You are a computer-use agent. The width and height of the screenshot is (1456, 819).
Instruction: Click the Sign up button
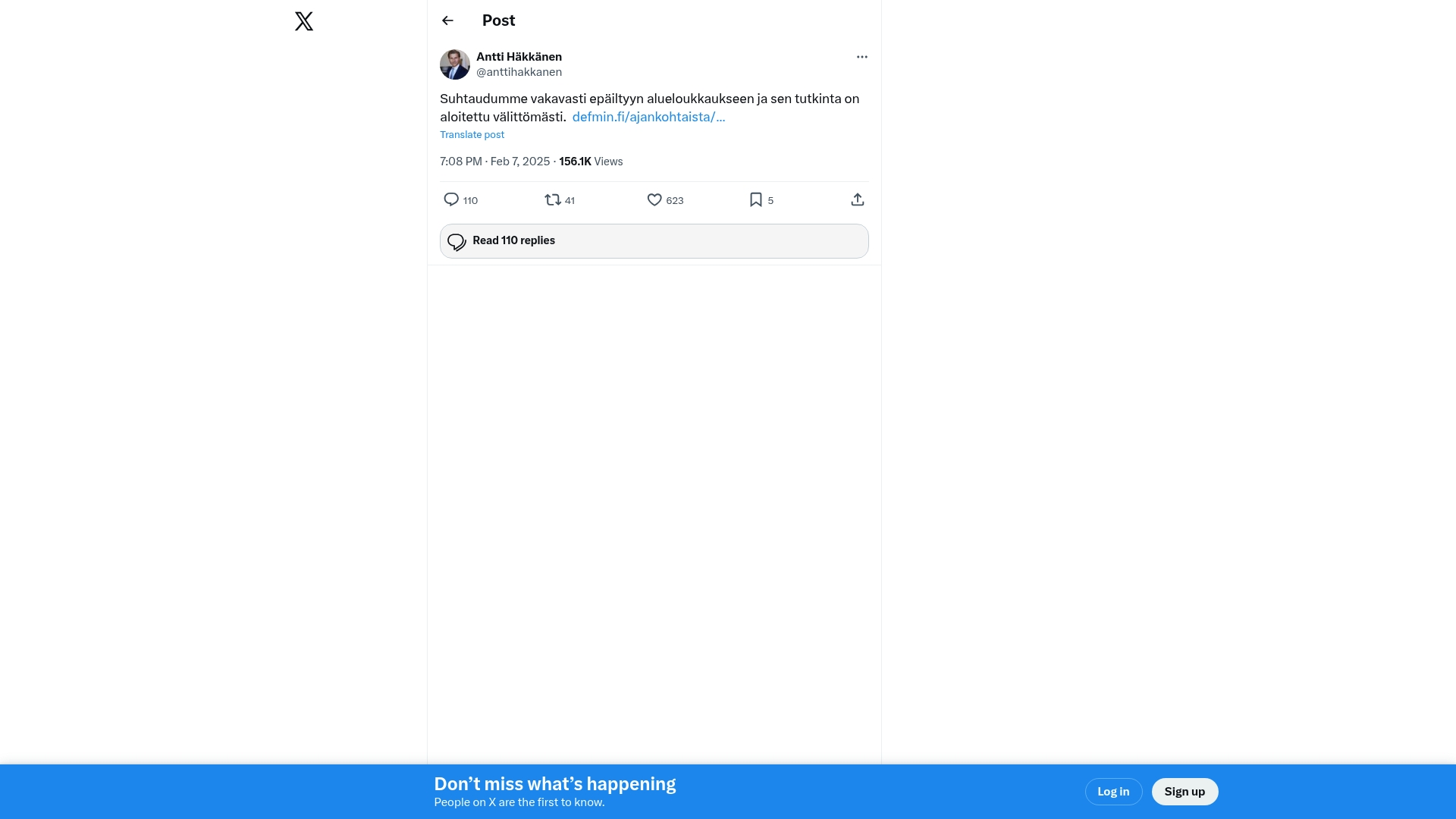[1185, 792]
